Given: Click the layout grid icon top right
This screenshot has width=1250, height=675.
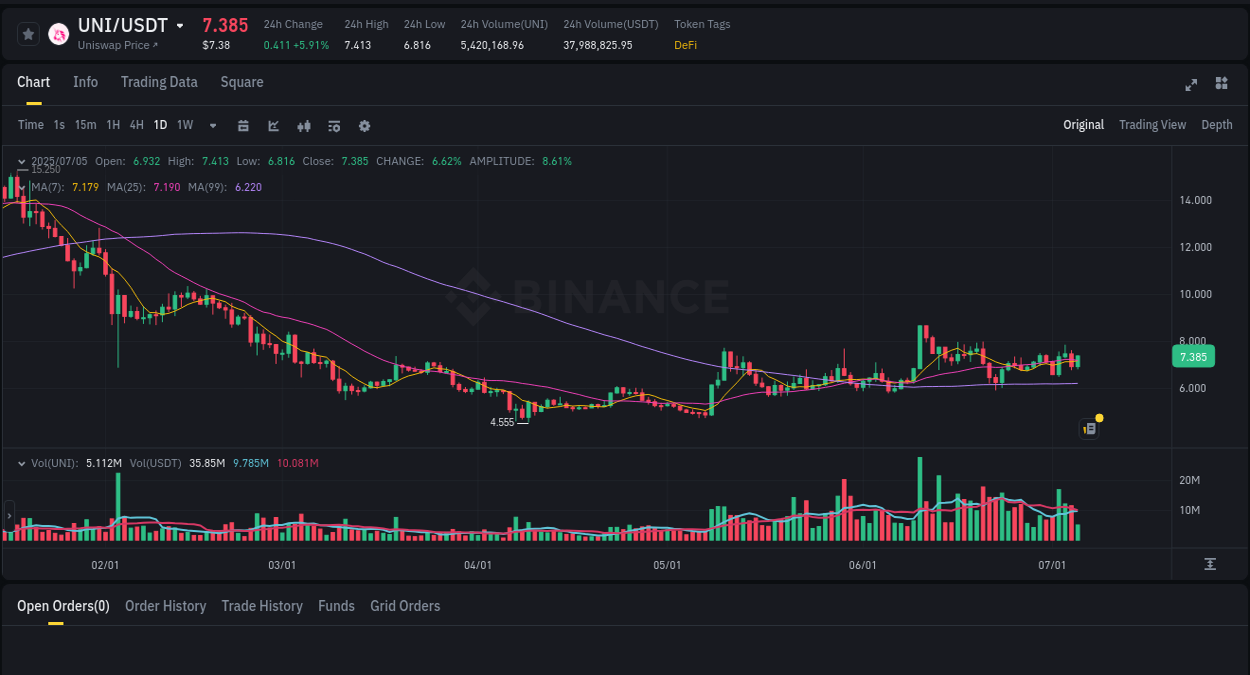Looking at the screenshot, I should (1221, 84).
